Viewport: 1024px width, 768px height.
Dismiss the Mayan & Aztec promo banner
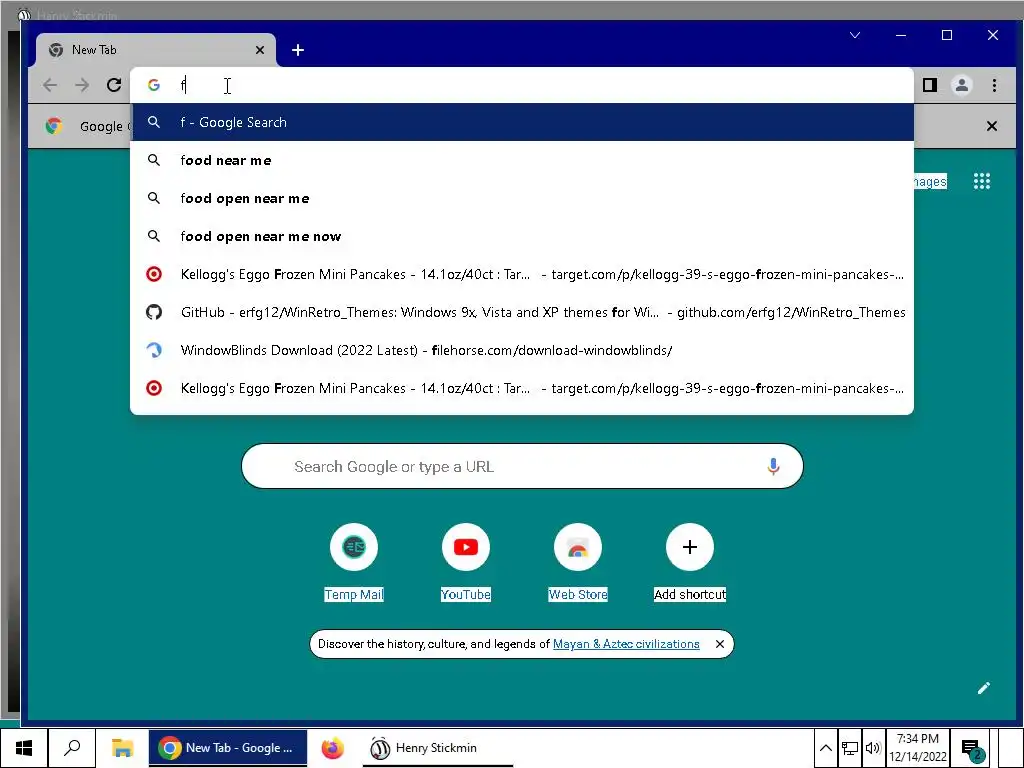pyautogui.click(x=720, y=644)
